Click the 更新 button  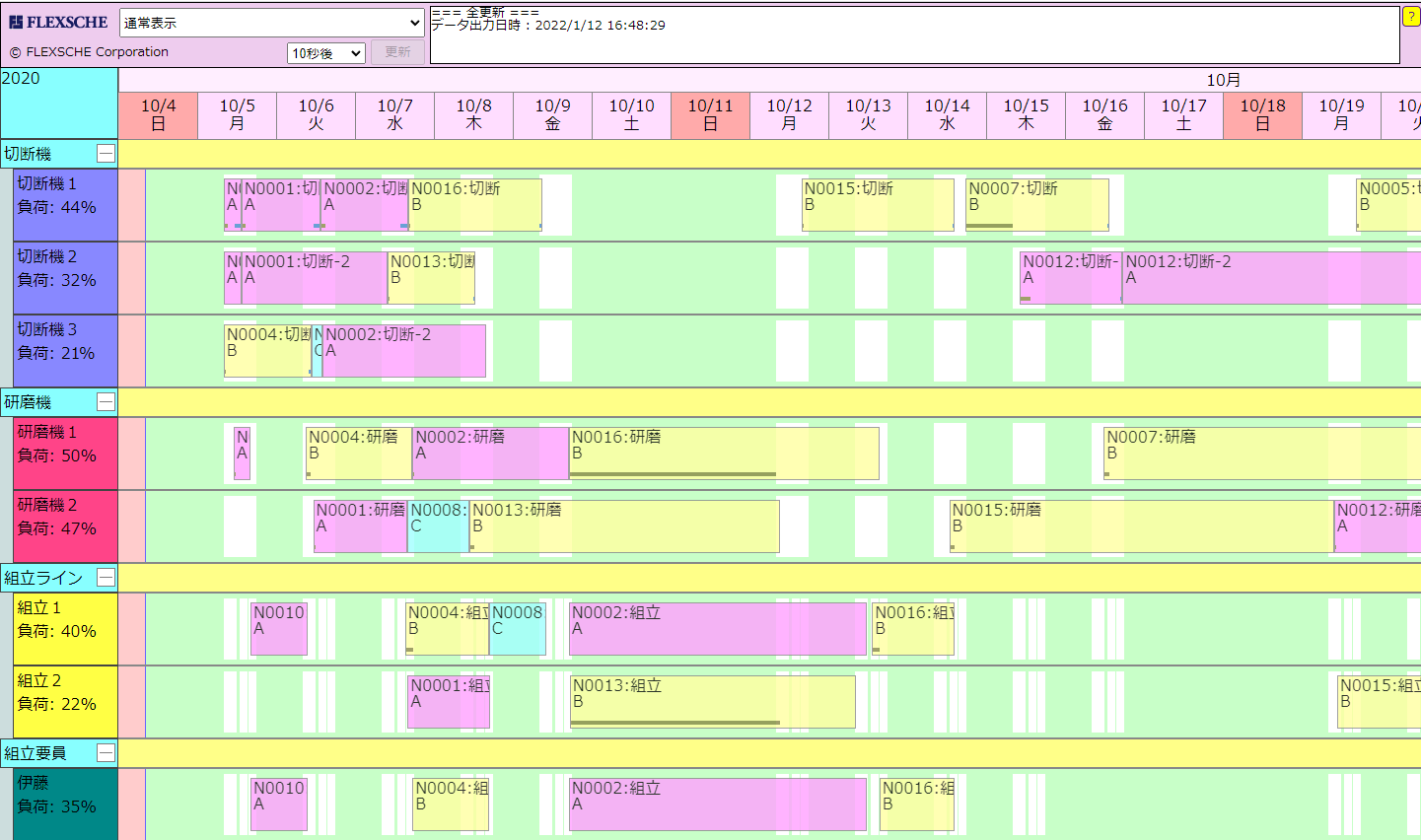[x=397, y=52]
